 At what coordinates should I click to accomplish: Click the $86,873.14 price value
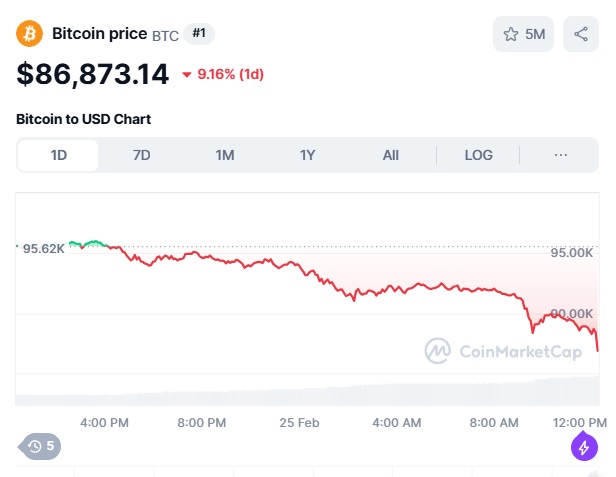click(93, 73)
